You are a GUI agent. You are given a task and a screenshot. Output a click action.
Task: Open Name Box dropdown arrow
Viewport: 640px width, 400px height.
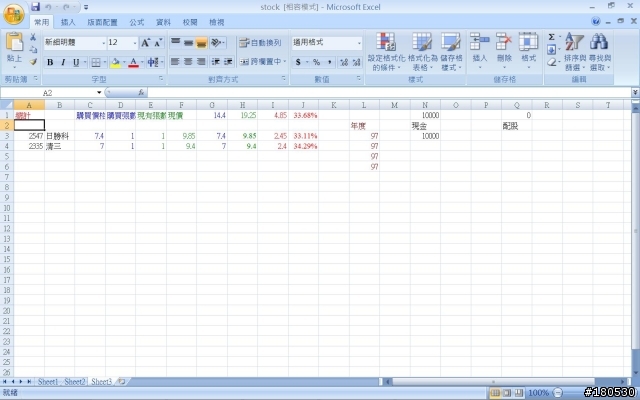tap(99, 93)
